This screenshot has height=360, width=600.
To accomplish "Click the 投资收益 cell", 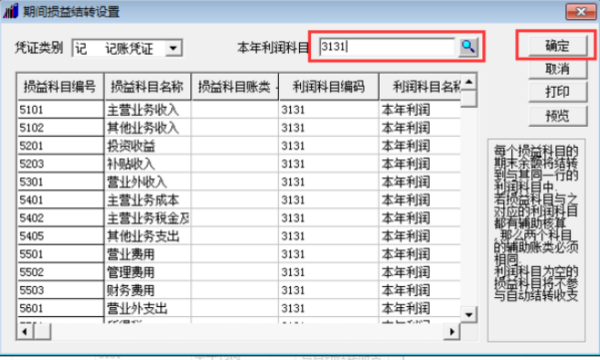I will [x=148, y=146].
